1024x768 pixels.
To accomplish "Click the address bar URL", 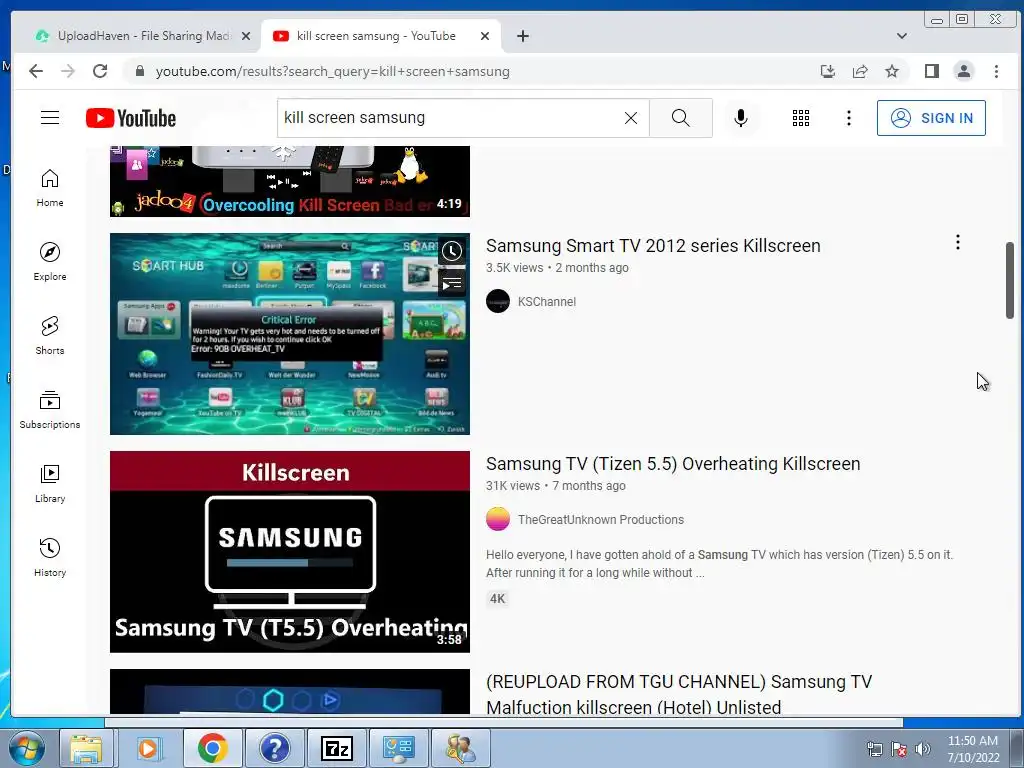I will [332, 72].
